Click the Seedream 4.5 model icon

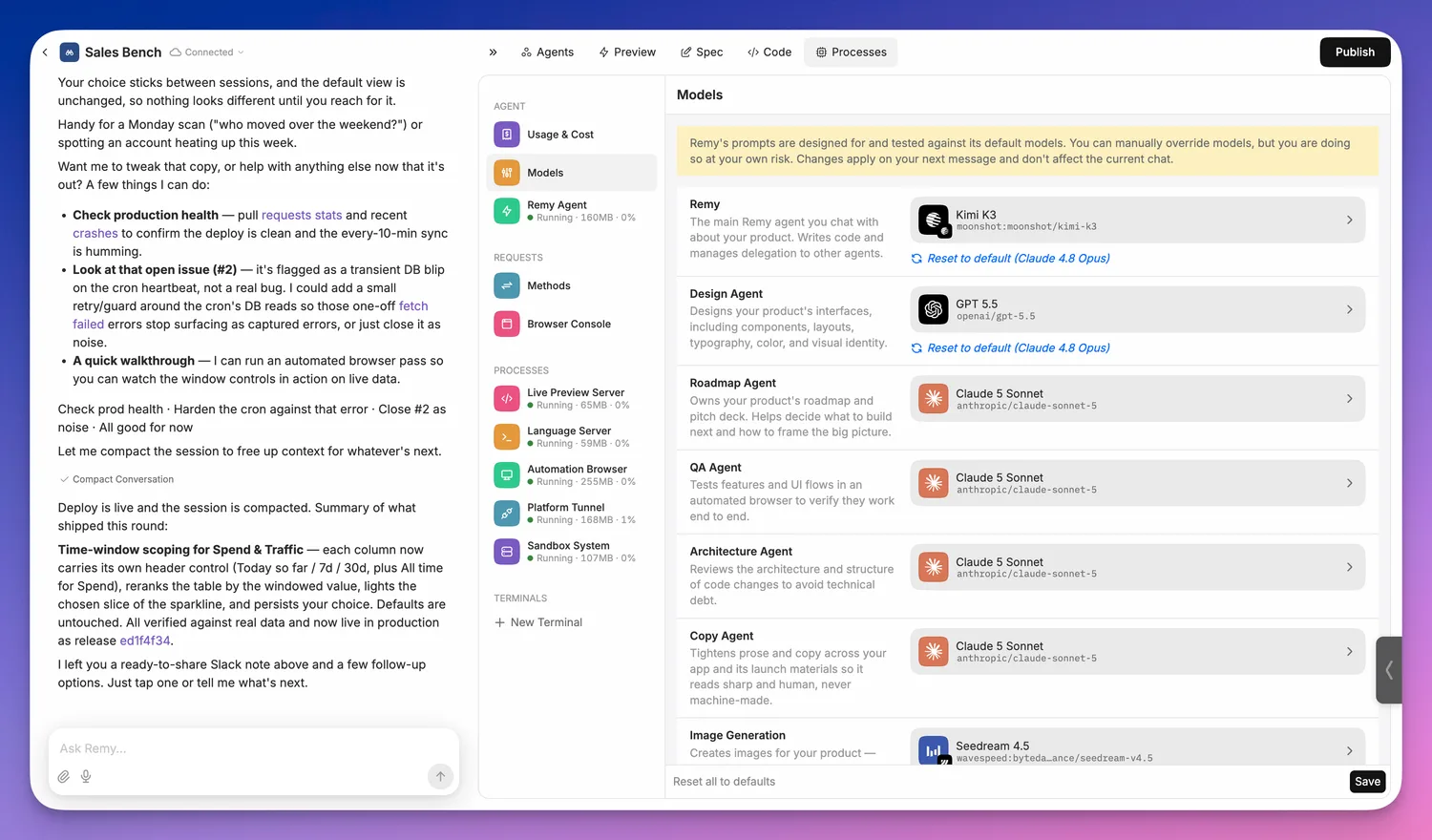(933, 750)
